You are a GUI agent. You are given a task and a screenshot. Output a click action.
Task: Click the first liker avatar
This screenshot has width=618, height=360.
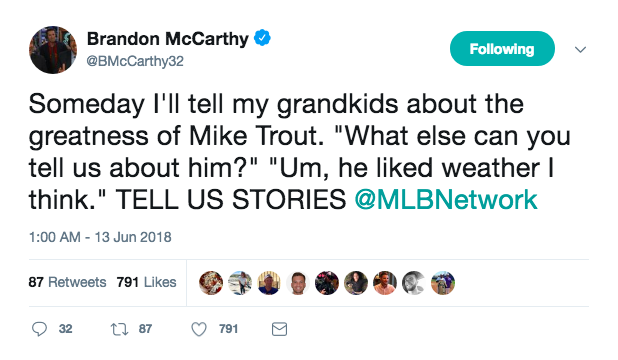211,283
